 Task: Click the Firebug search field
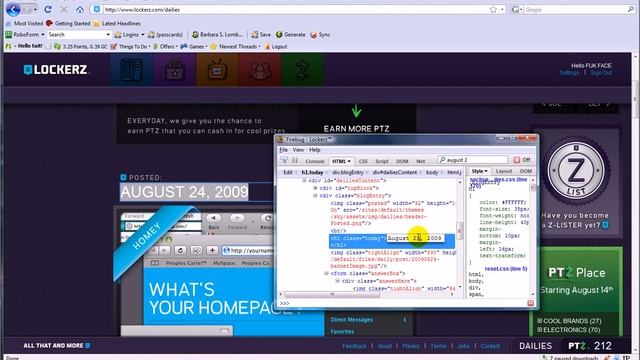coord(473,160)
